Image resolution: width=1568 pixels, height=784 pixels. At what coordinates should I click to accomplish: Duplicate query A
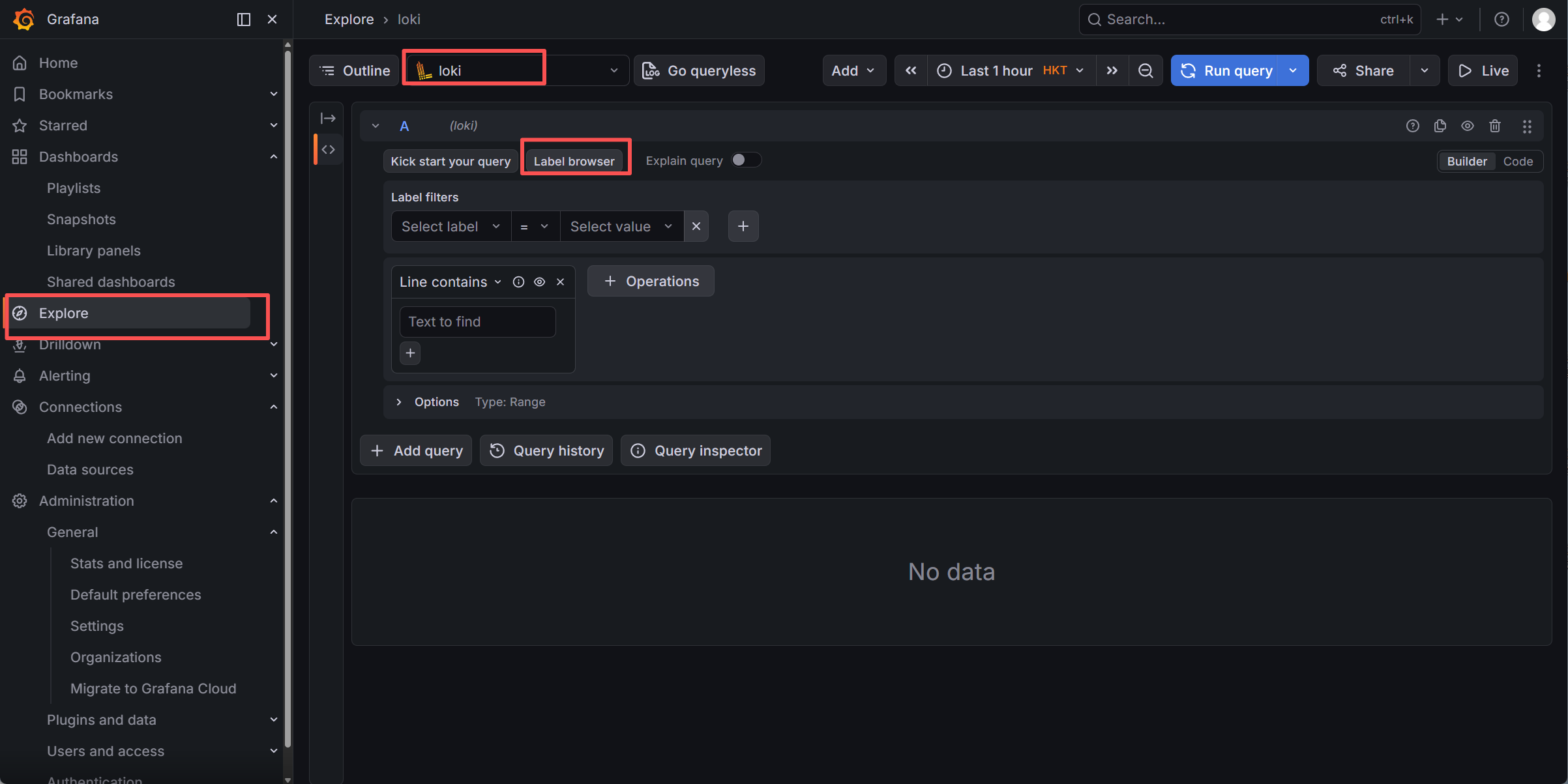coord(1440,126)
